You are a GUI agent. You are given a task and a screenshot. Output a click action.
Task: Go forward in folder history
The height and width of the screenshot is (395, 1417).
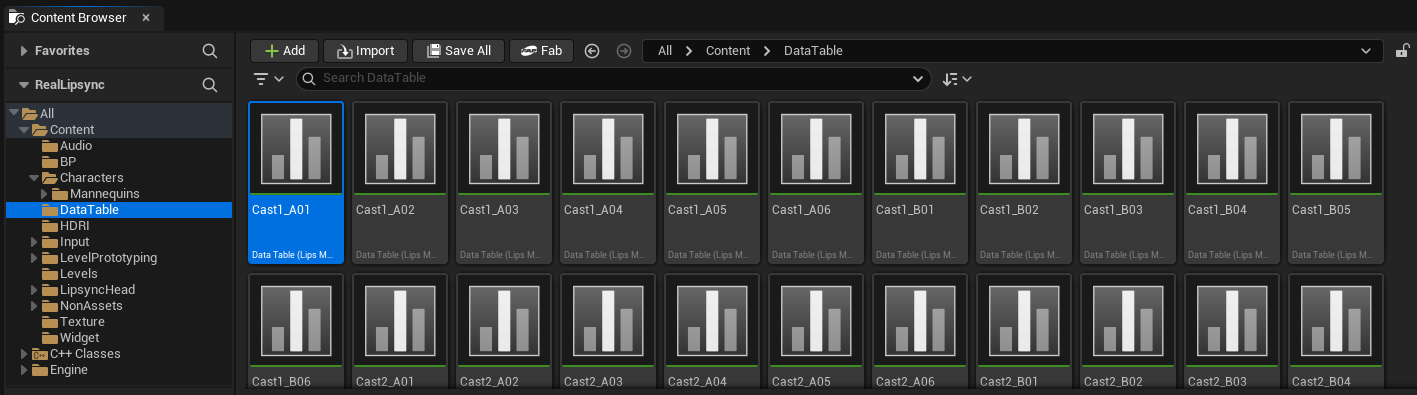coord(624,51)
